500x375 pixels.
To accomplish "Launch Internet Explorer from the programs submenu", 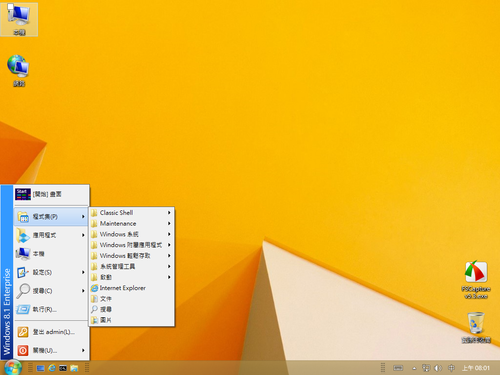I will point(132,288).
